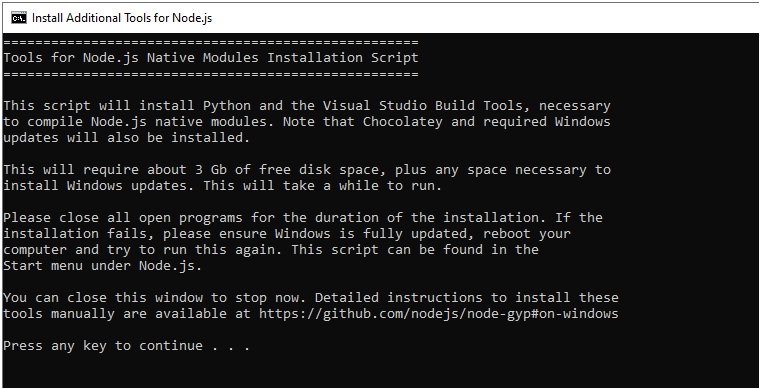The height and width of the screenshot is (389, 761).
Task: Click the line mentioning Chocolatey and required Windows
Action: click(307, 122)
